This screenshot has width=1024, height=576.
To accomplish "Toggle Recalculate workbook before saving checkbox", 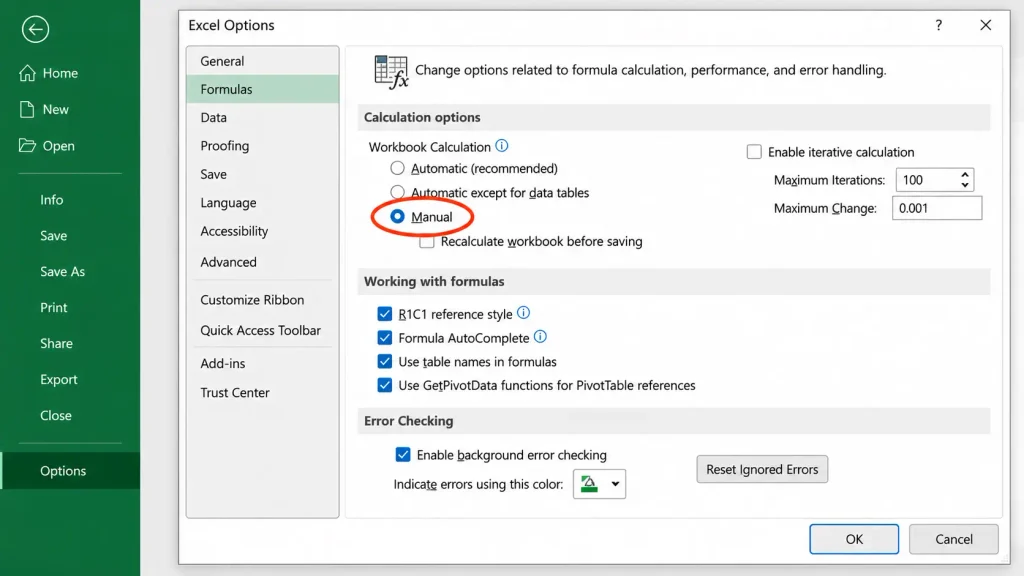I will (426, 242).
